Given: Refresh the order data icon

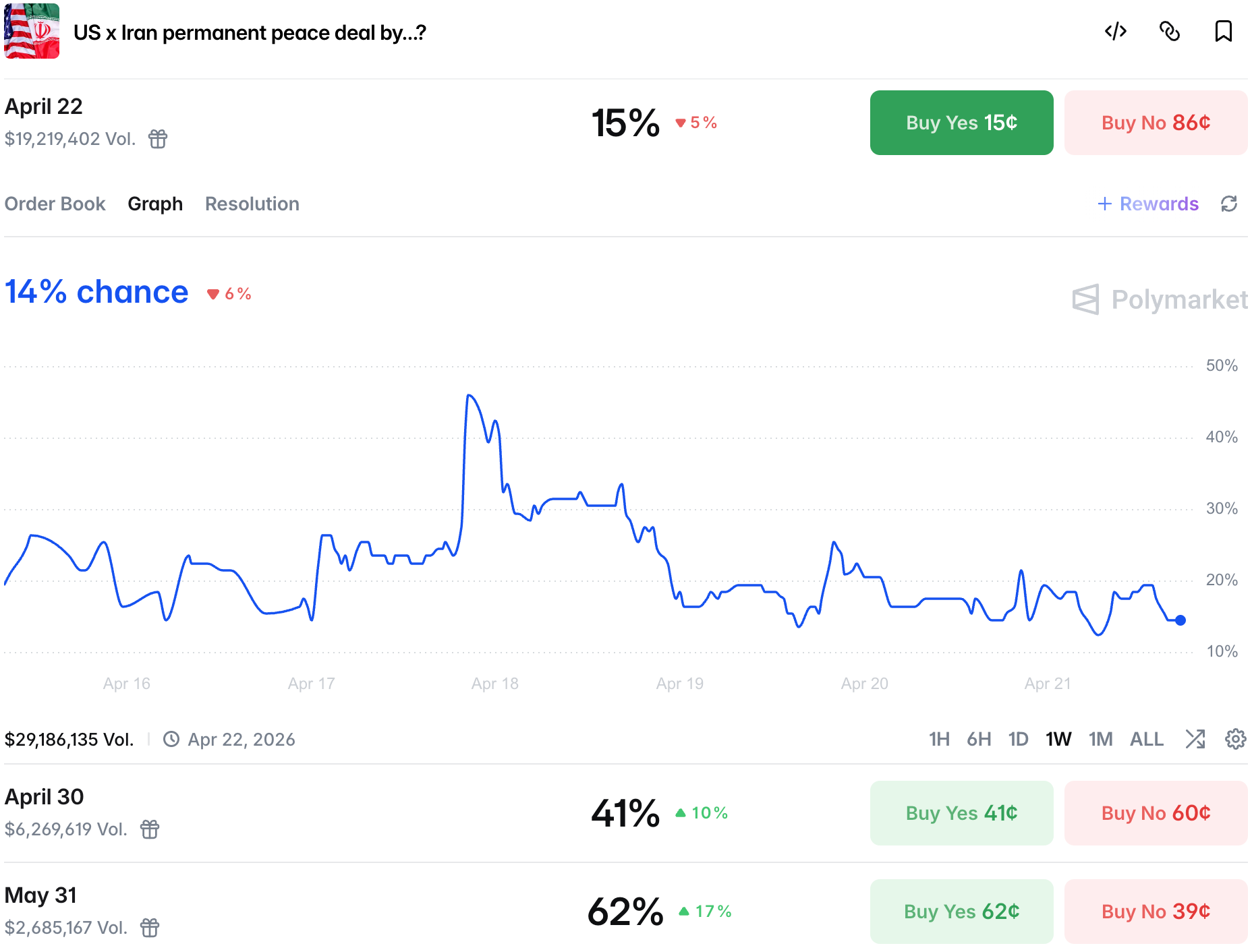Looking at the screenshot, I should pyautogui.click(x=1229, y=204).
